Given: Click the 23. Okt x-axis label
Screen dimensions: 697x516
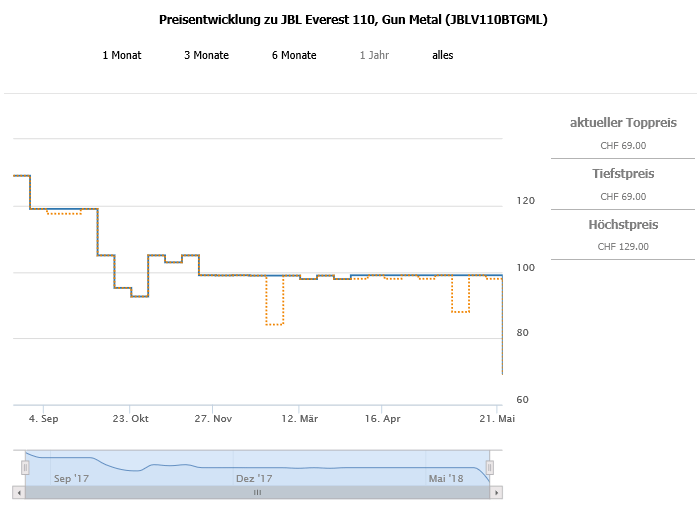Looking at the screenshot, I should tap(131, 419).
